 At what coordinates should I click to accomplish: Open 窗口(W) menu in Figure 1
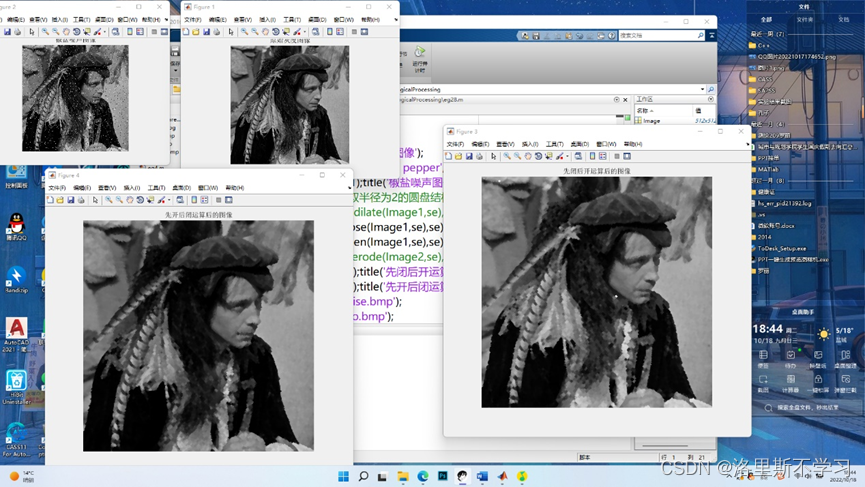tap(343, 20)
